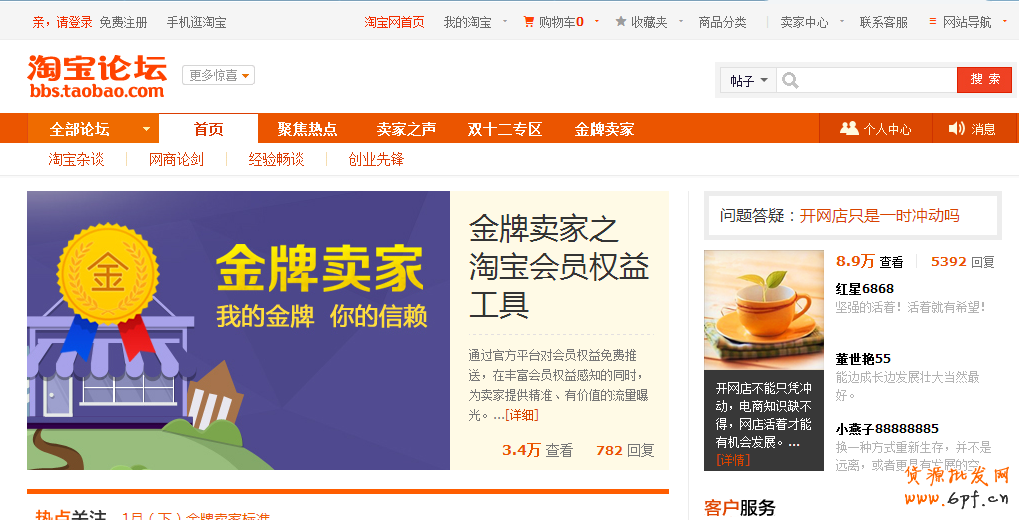This screenshot has height=520, width=1019.
Task: Click the magnifier icon in search box
Action: pyautogui.click(x=790, y=81)
